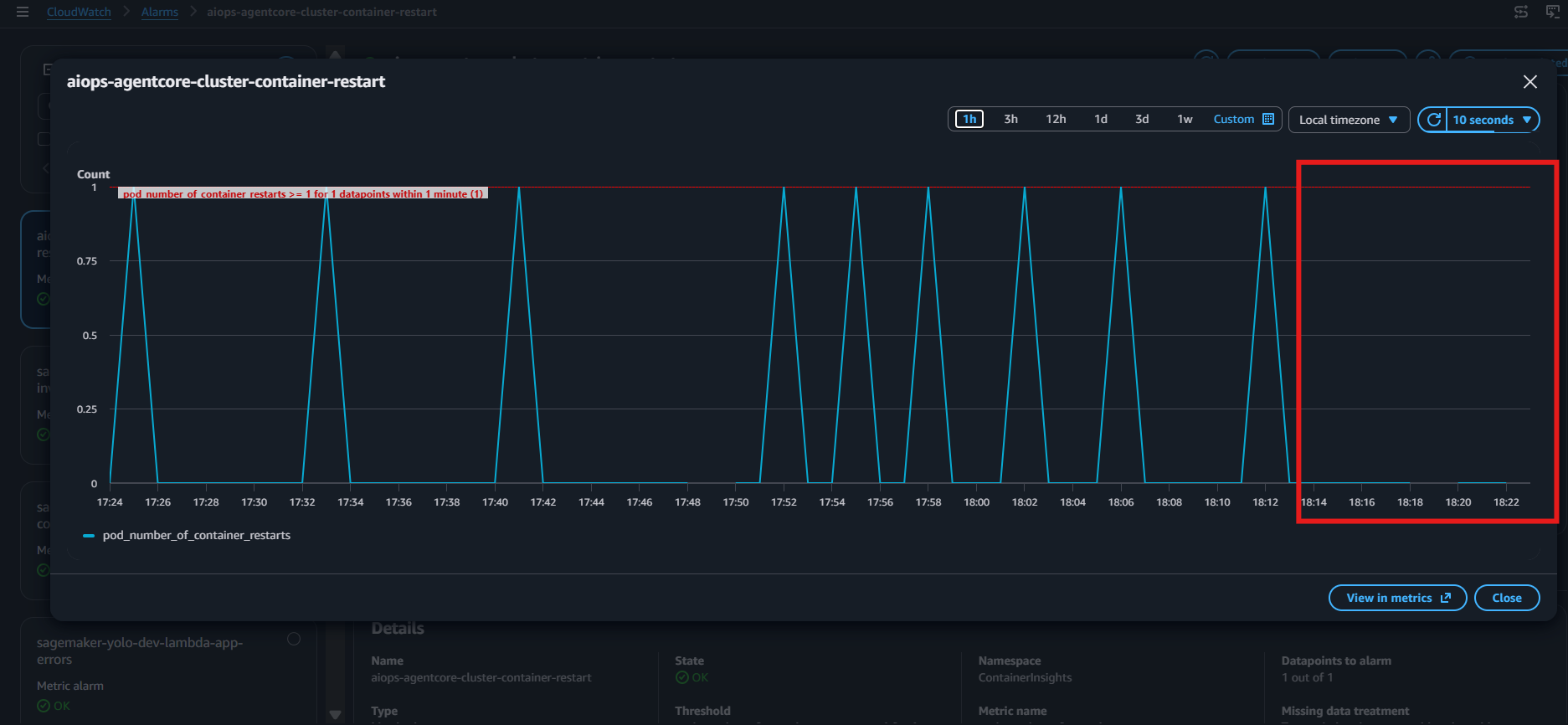Open the custom range calendar icon
This screenshot has height=725, width=1568.
1268,119
